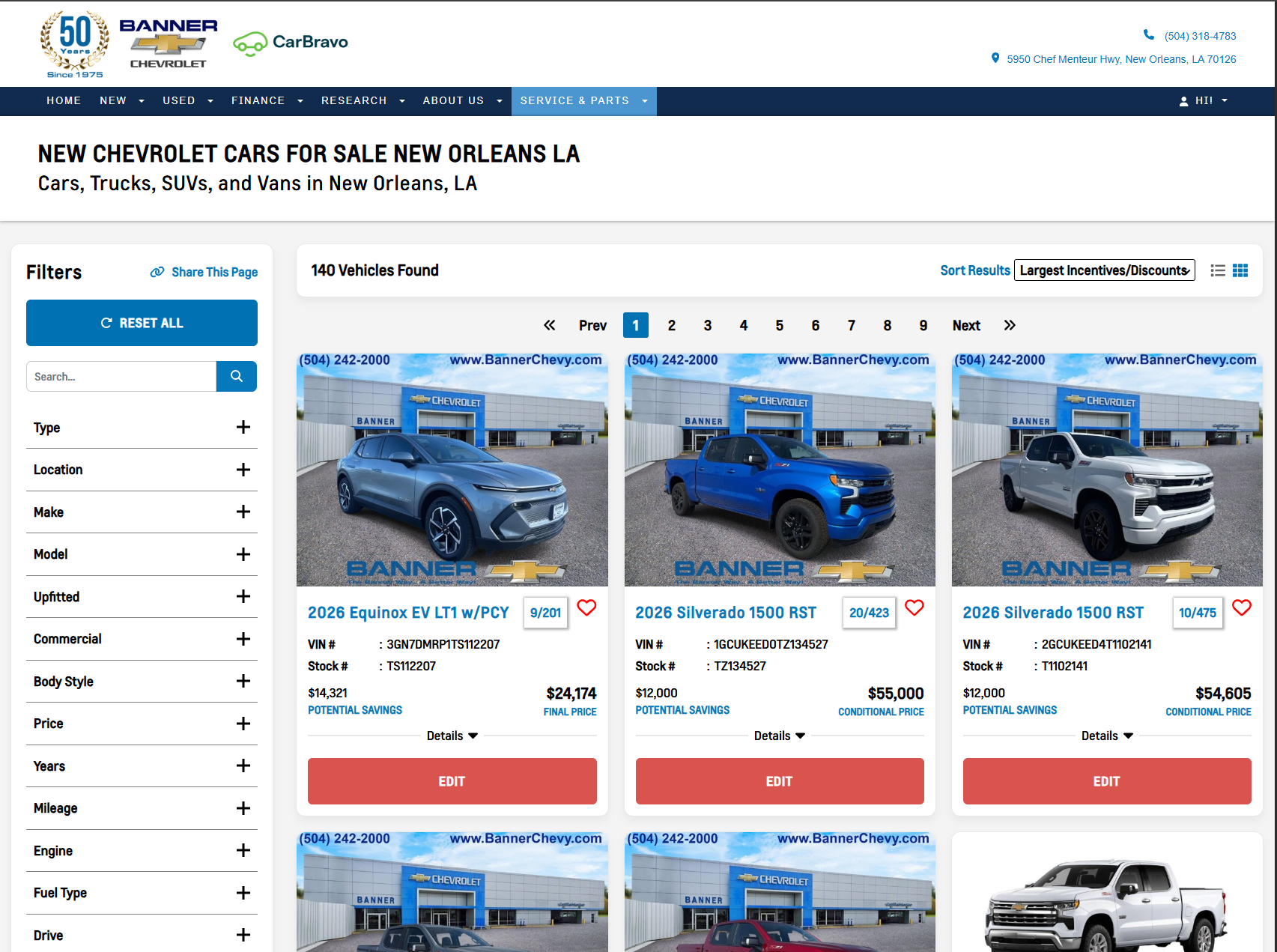
Task: Switch to grid view icon
Action: pos(1240,270)
